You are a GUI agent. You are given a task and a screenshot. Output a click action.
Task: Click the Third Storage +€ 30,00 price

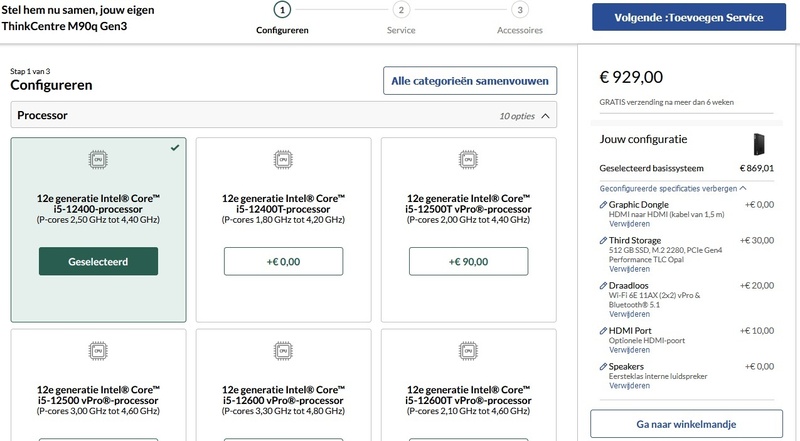[757, 240]
